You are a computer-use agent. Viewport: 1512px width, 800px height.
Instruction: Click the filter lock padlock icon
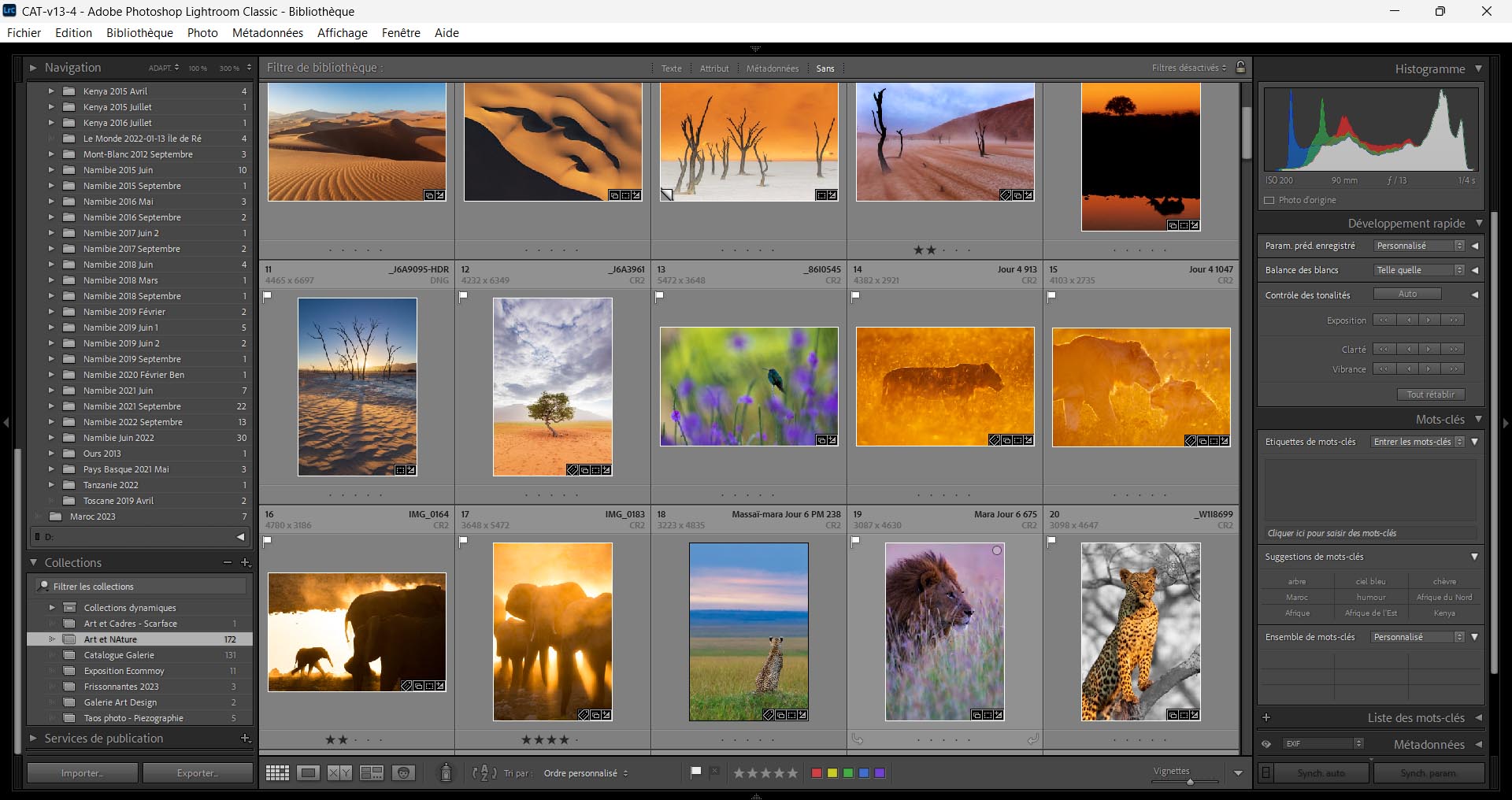pos(1240,68)
